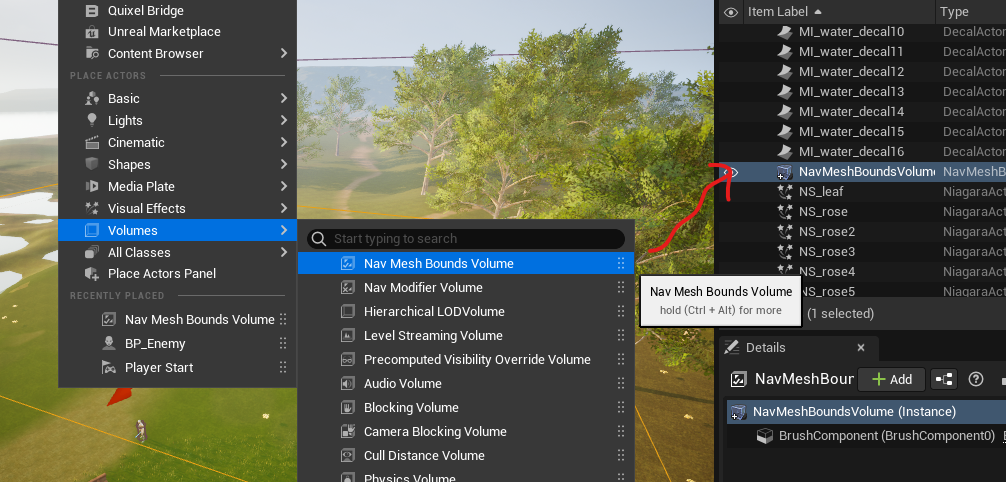
Task: Click the Quixel Bridge icon
Action: tap(92, 10)
